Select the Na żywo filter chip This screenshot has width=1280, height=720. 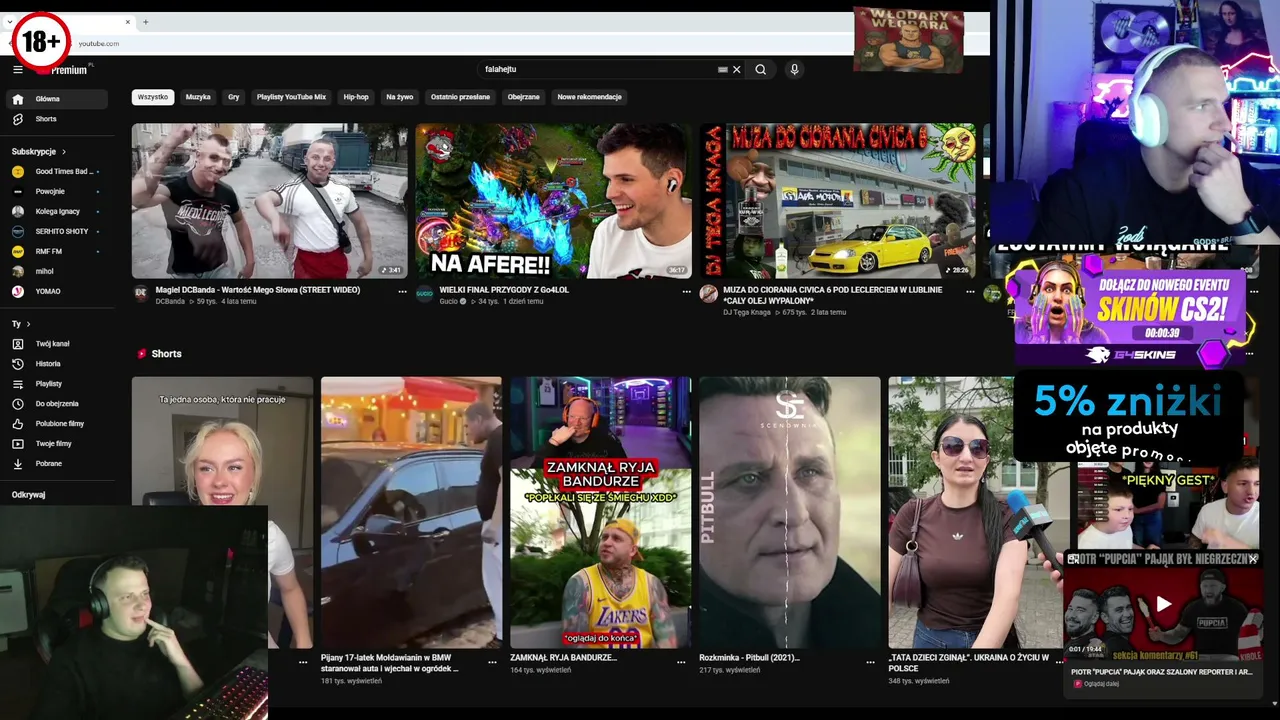400,97
